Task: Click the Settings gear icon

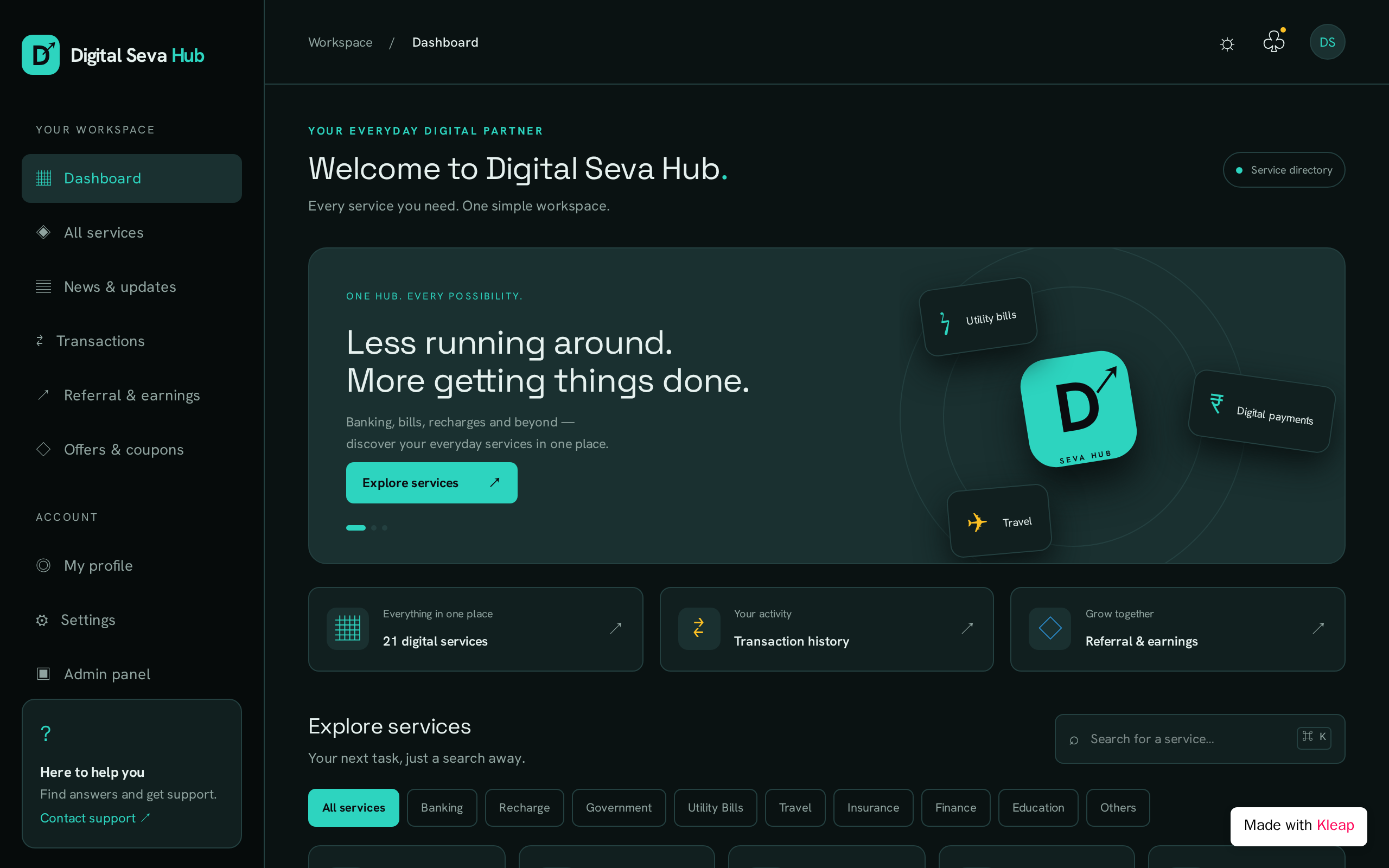Action: (42, 620)
